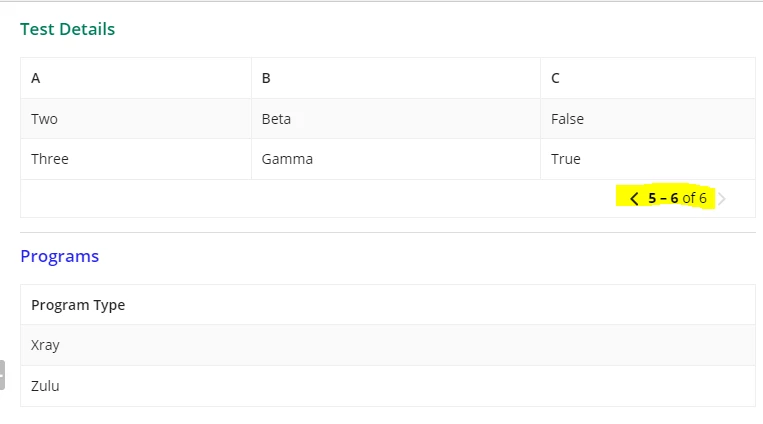This screenshot has width=763, height=424.
Task: Select the Zulu program row
Action: click(x=388, y=386)
